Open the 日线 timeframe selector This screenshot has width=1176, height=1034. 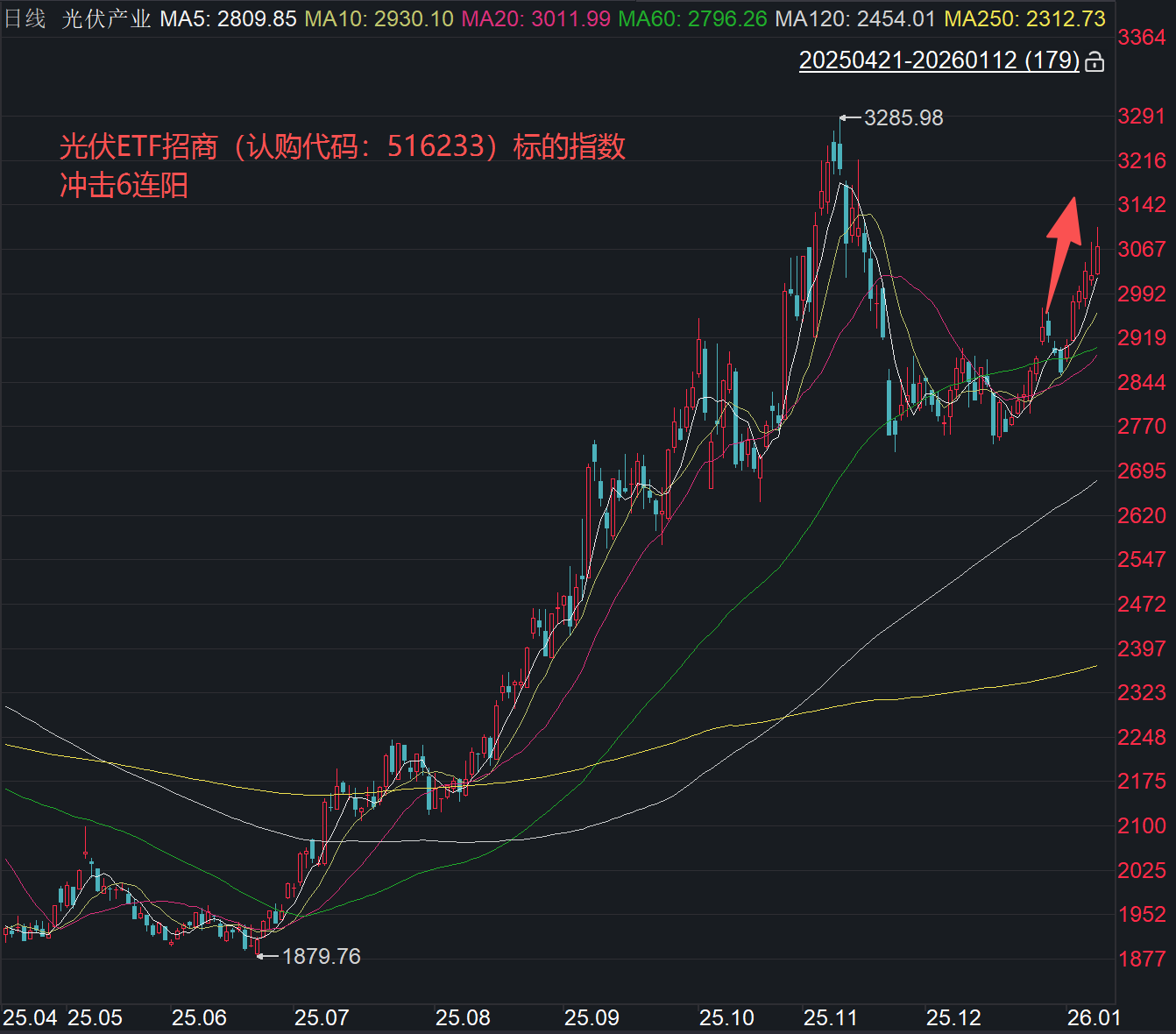pyautogui.click(x=25, y=16)
